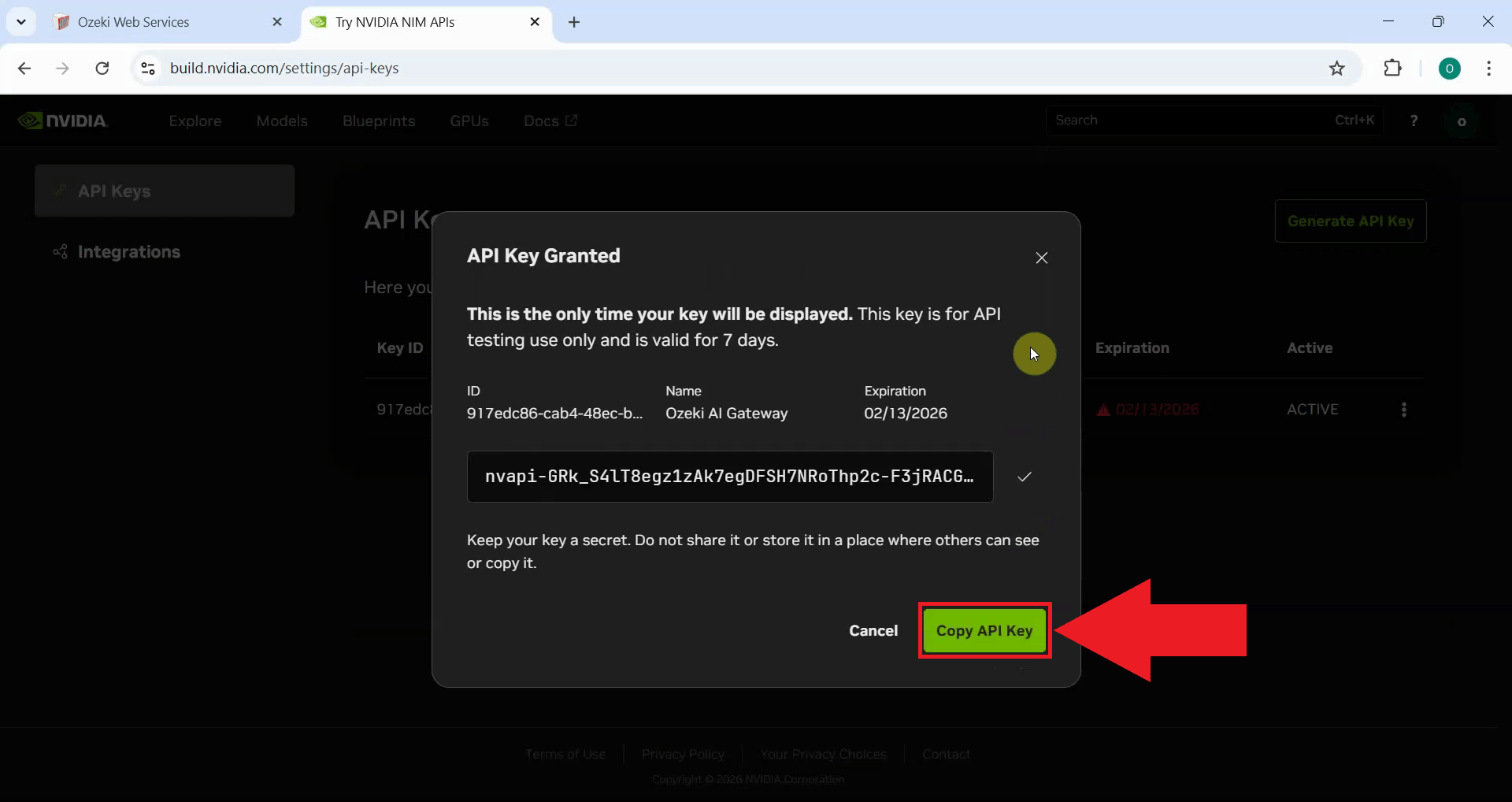Click the checkmark beside the API key

click(1025, 477)
